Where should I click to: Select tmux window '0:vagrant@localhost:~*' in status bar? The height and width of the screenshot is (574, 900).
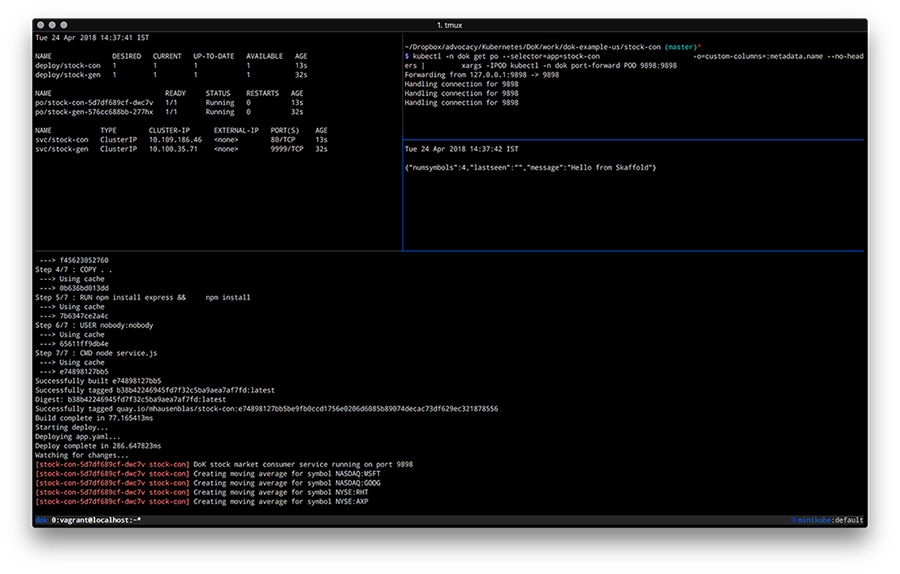click(x=95, y=520)
